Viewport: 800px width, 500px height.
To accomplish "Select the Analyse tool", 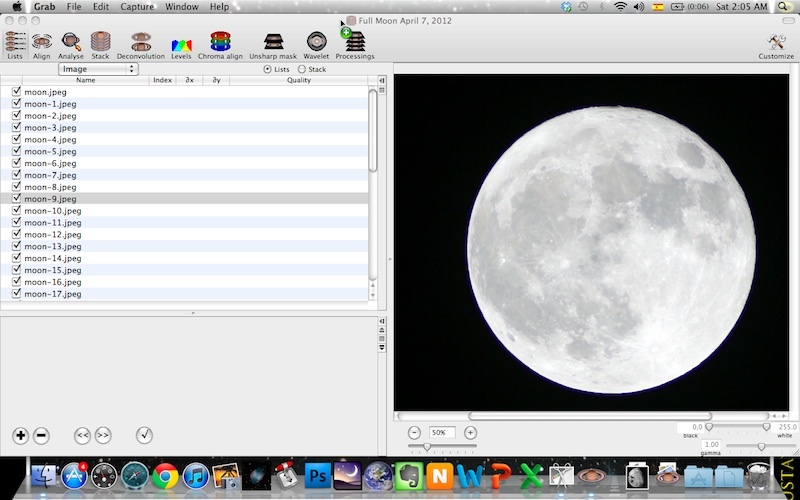I will [71, 42].
